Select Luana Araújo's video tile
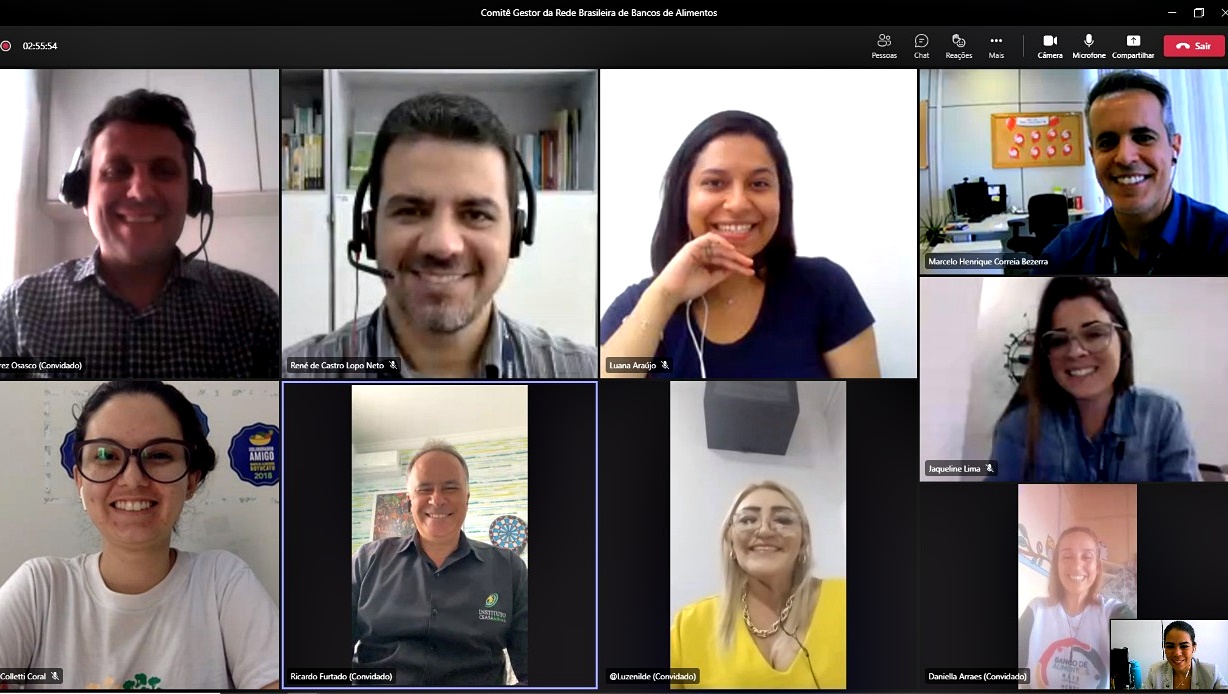1228x694 pixels. pyautogui.click(x=758, y=223)
